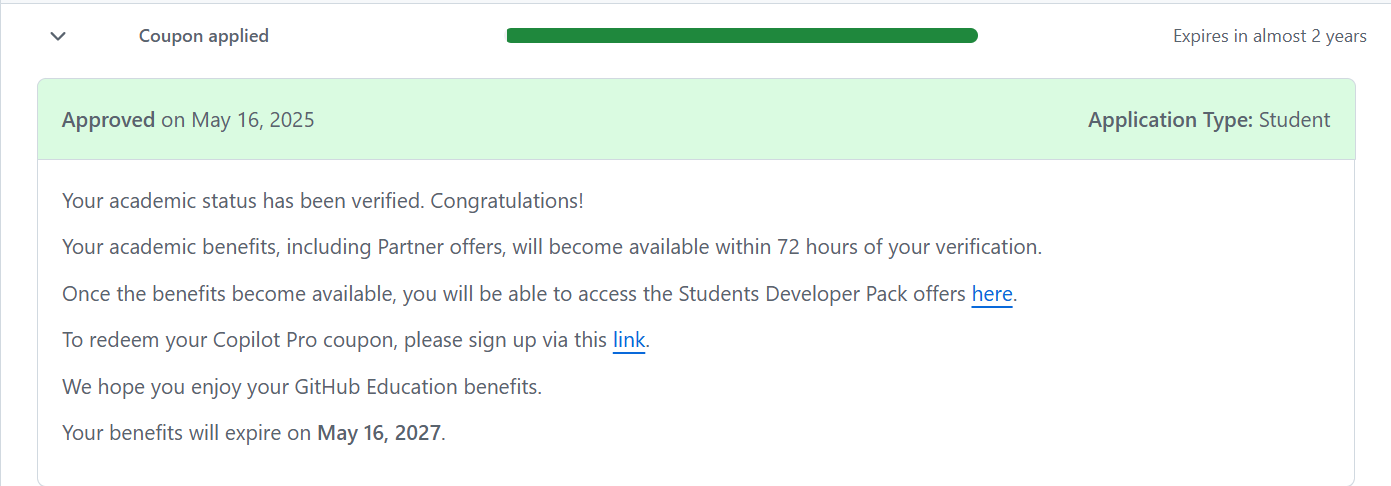The image size is (1391, 486).
Task: Click the 'Partner offers' phrase
Action: click(438, 247)
